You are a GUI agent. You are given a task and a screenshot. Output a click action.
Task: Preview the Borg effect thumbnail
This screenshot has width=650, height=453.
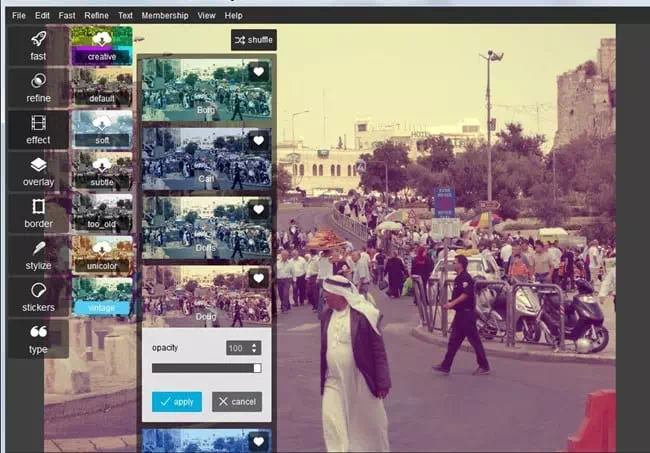tap(206, 90)
